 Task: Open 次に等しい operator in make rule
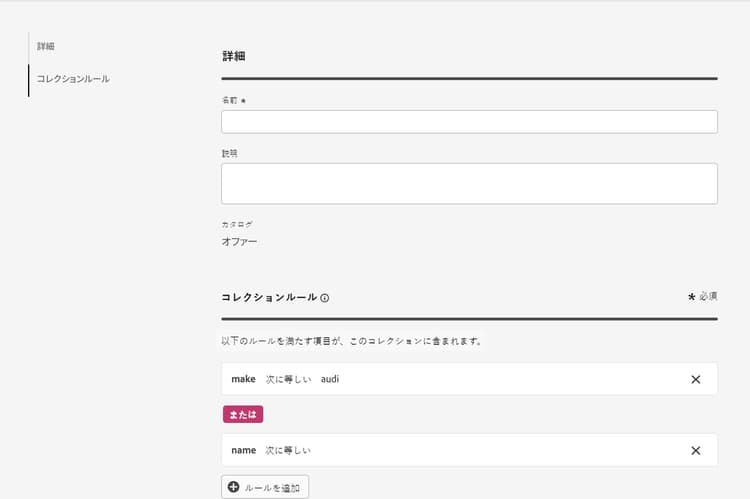click(288, 379)
